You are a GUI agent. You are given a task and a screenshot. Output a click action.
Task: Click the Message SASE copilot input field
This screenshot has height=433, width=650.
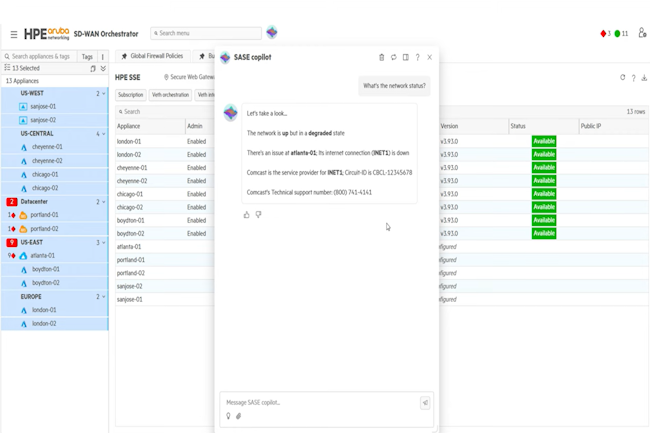tap(320, 403)
